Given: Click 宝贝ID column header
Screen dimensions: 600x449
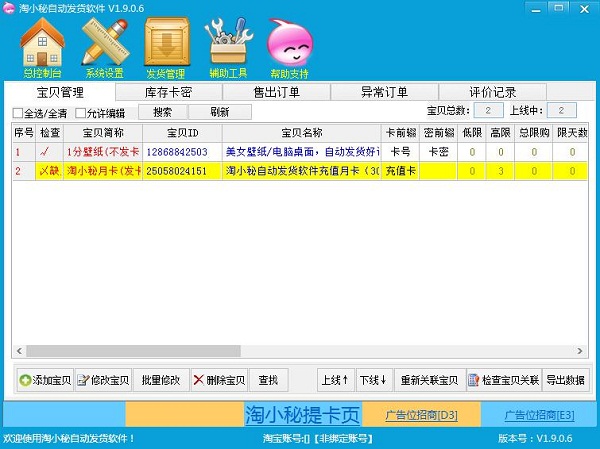Looking at the screenshot, I should [182, 133].
